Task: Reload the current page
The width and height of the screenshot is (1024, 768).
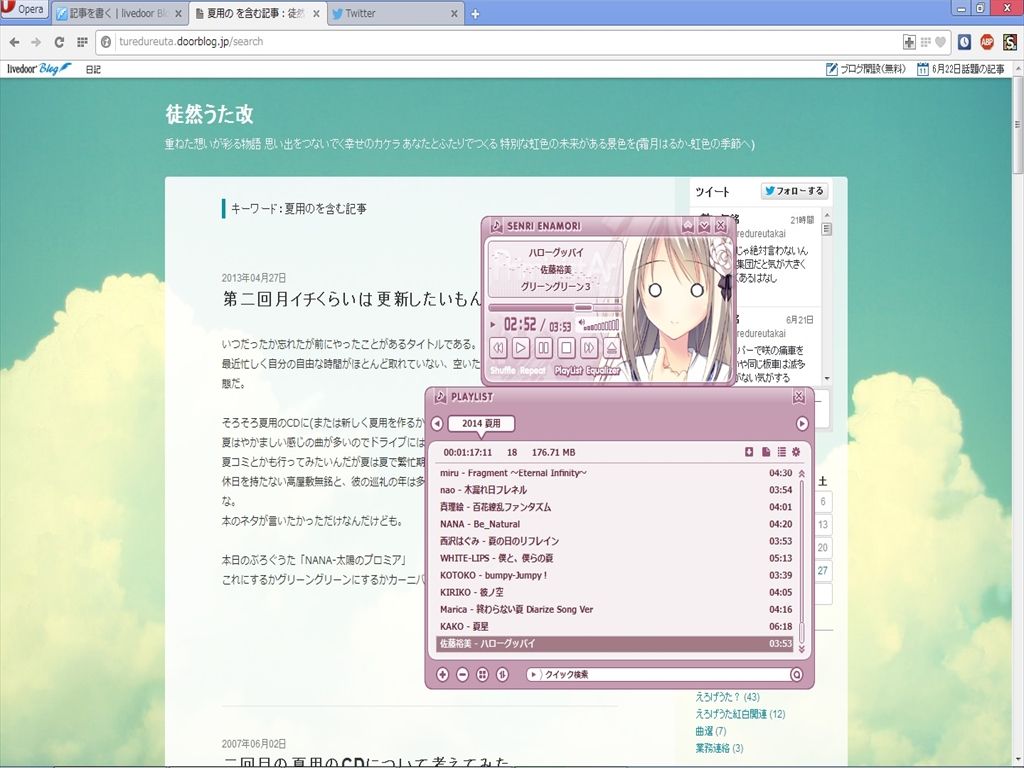Action: [59, 42]
